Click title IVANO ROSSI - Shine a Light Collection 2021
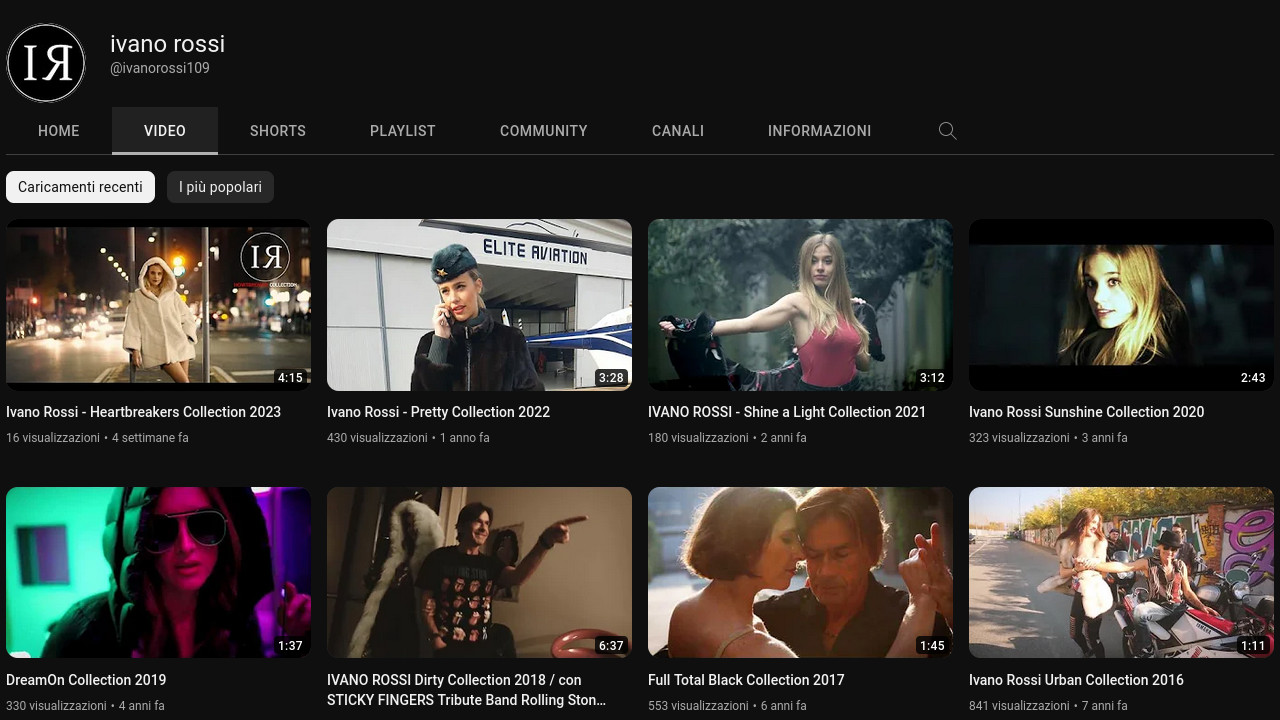The image size is (1280, 720). 787,412
